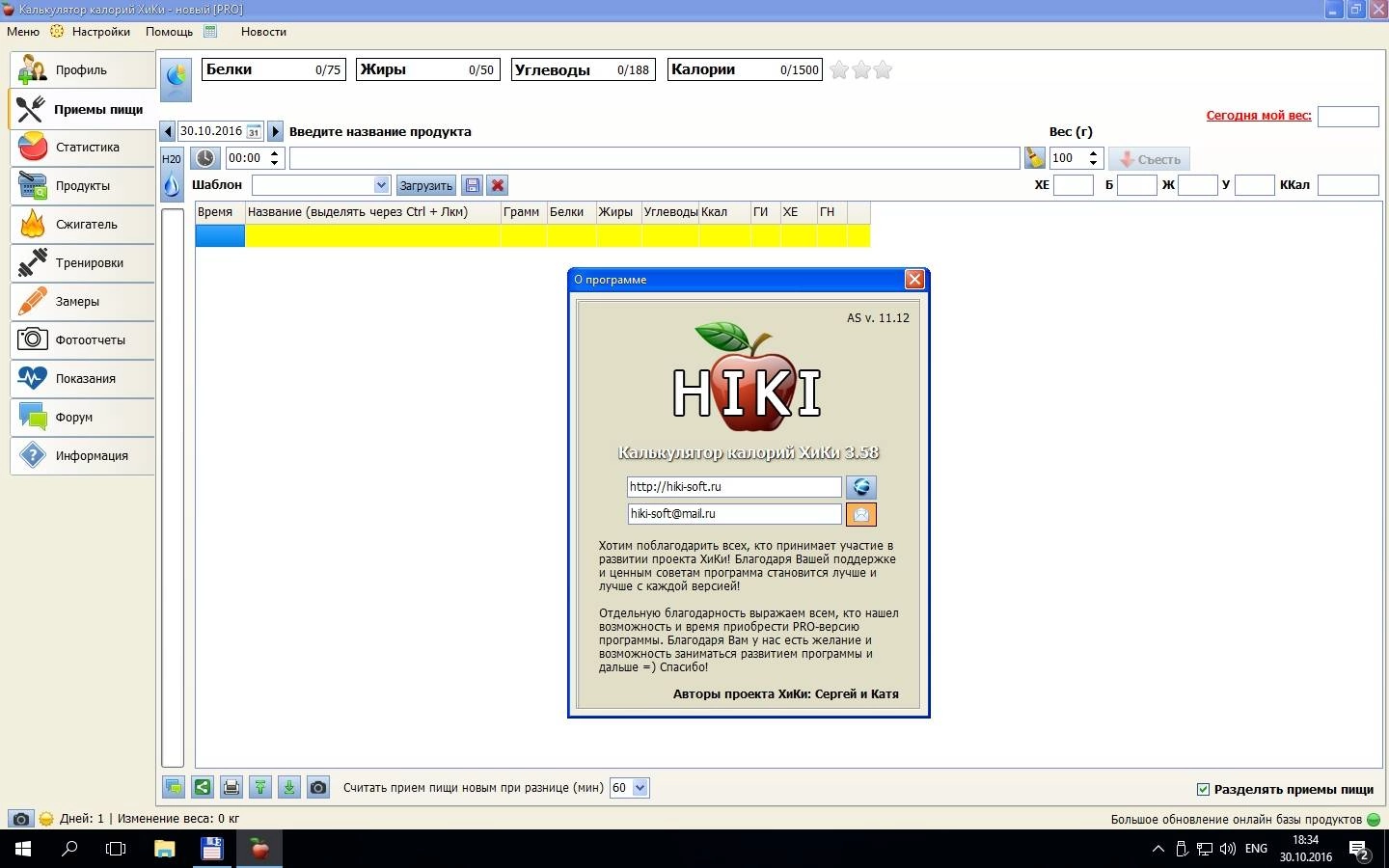The width and height of the screenshot is (1389, 868).
Task: Open the Windows Start menu
Action: [23, 849]
